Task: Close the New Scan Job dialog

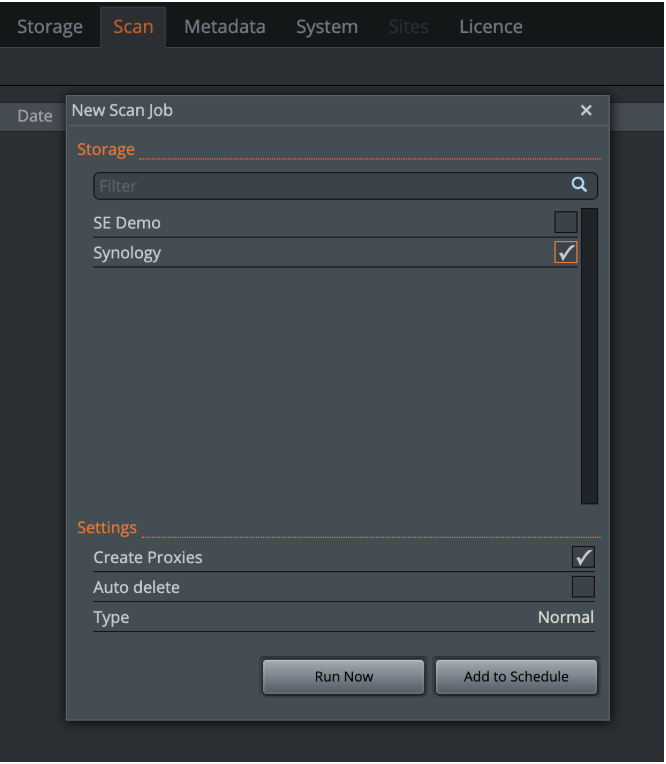Action: point(586,111)
